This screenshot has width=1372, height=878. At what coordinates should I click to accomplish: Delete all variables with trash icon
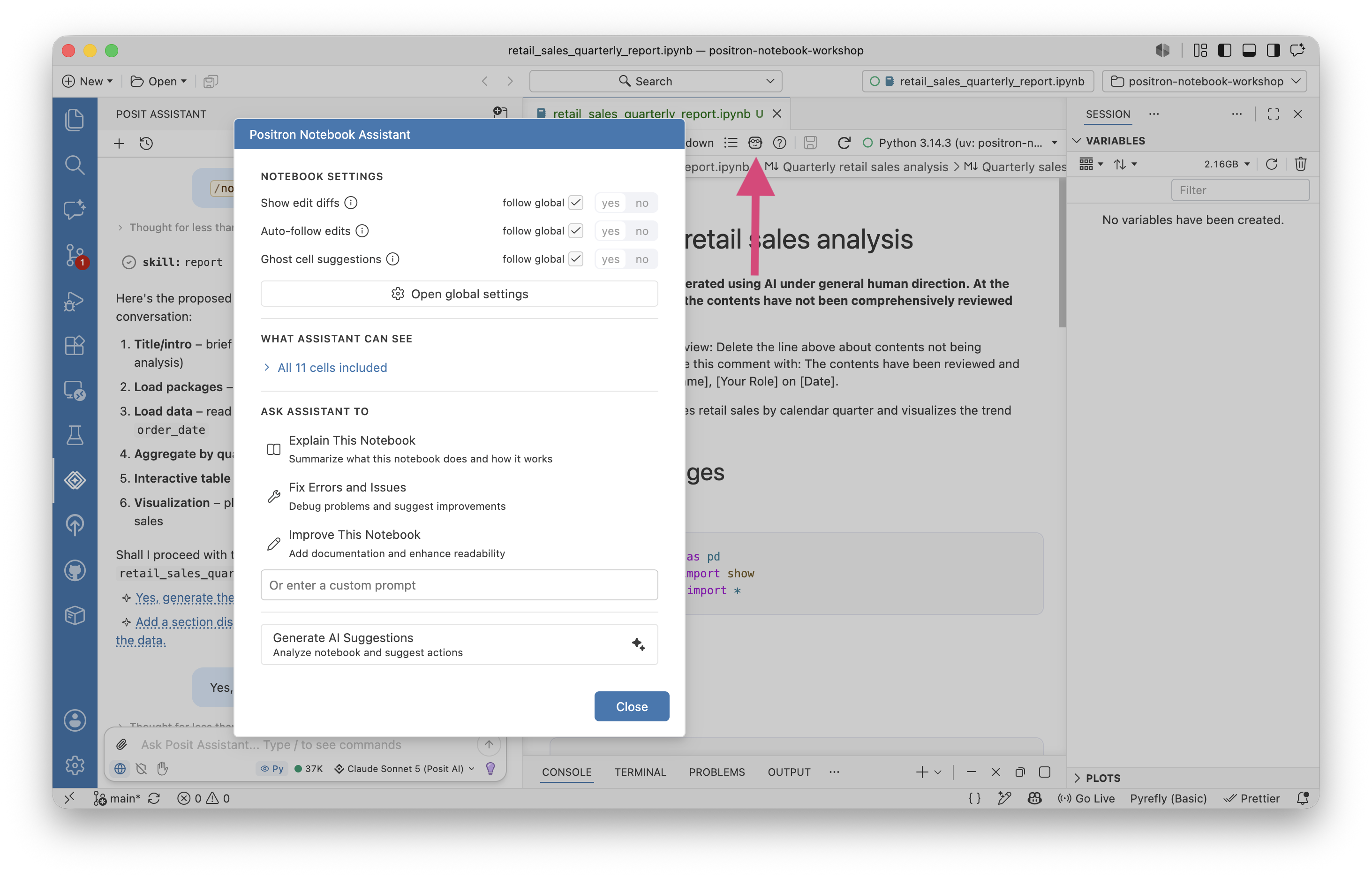1300,164
